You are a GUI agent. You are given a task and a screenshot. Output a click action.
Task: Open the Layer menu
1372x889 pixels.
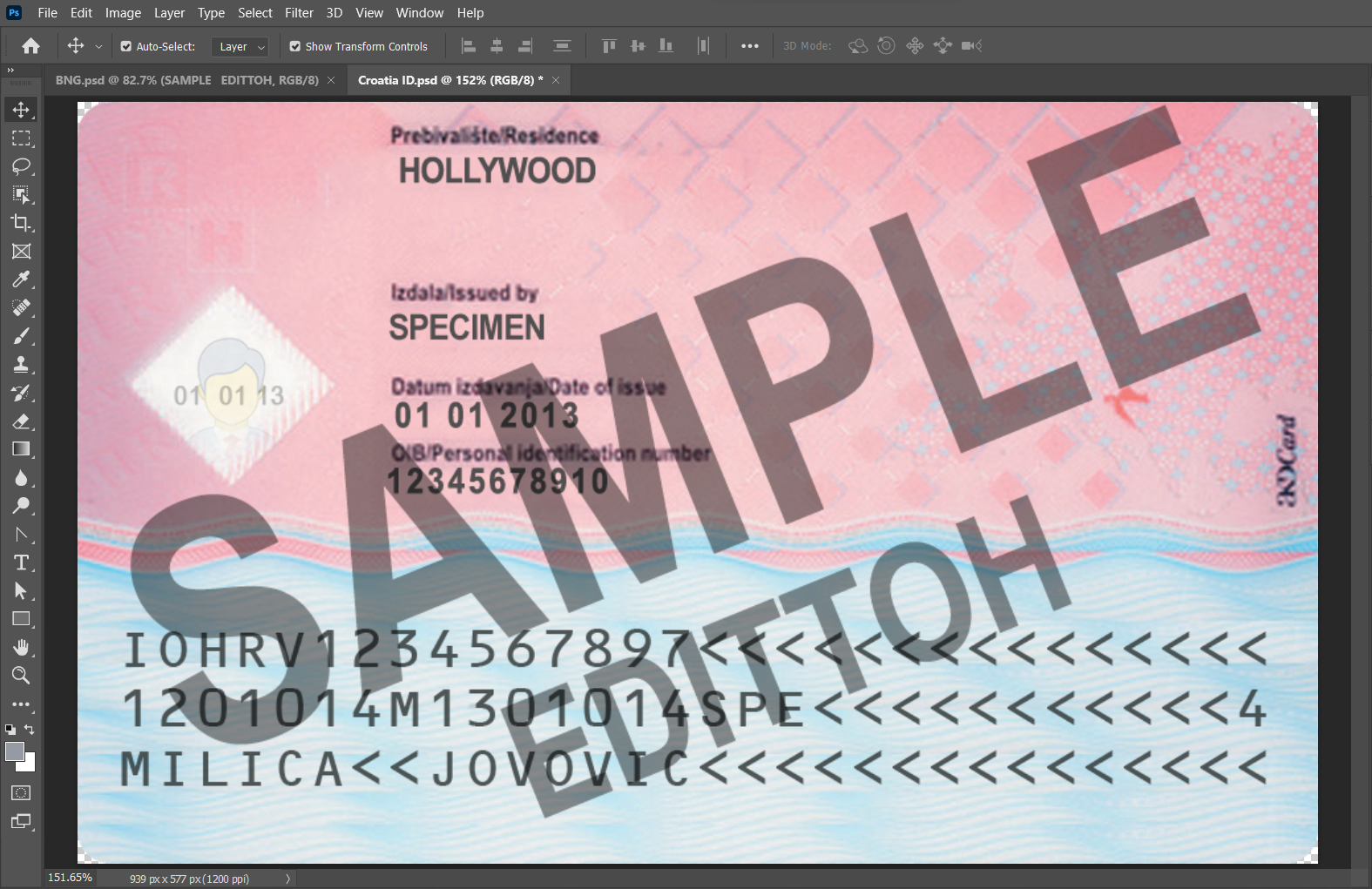(169, 13)
